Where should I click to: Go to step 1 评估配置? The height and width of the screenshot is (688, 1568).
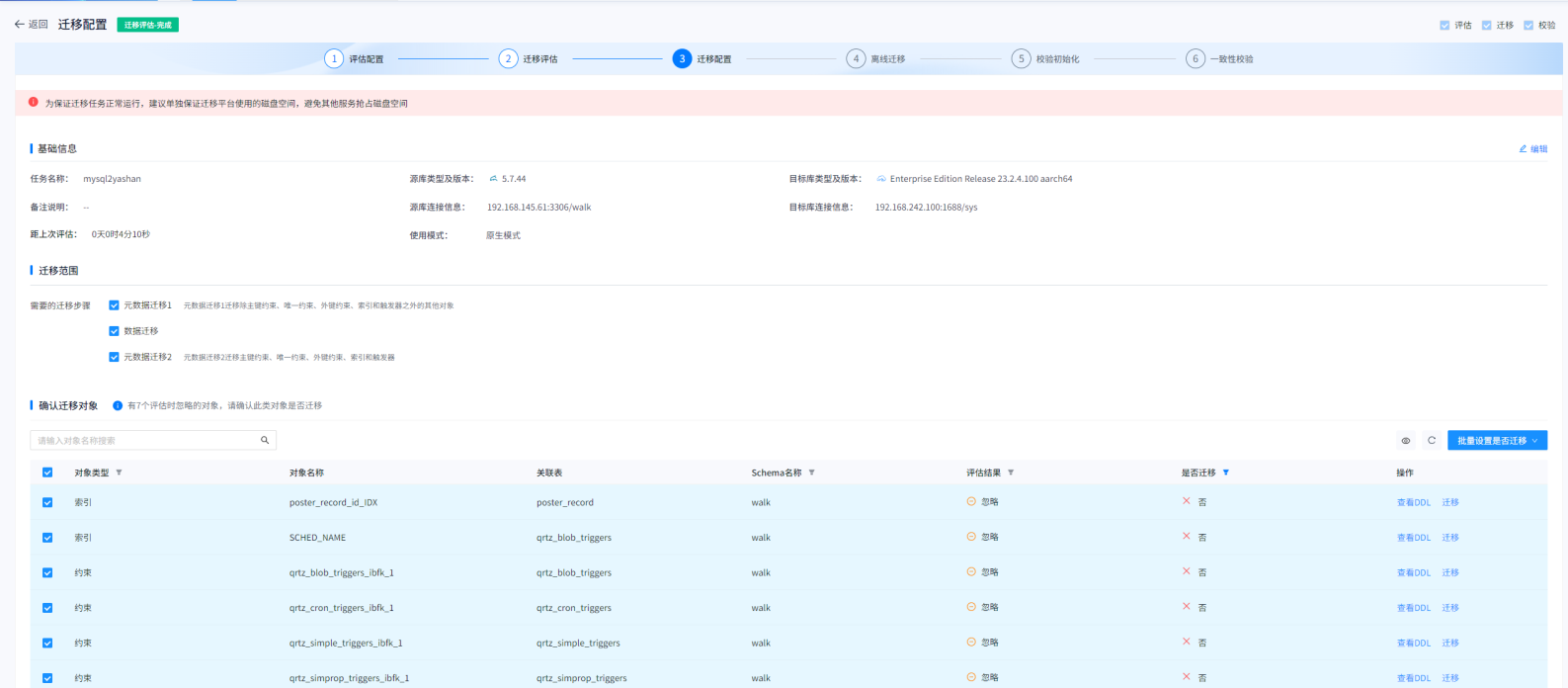tap(355, 58)
